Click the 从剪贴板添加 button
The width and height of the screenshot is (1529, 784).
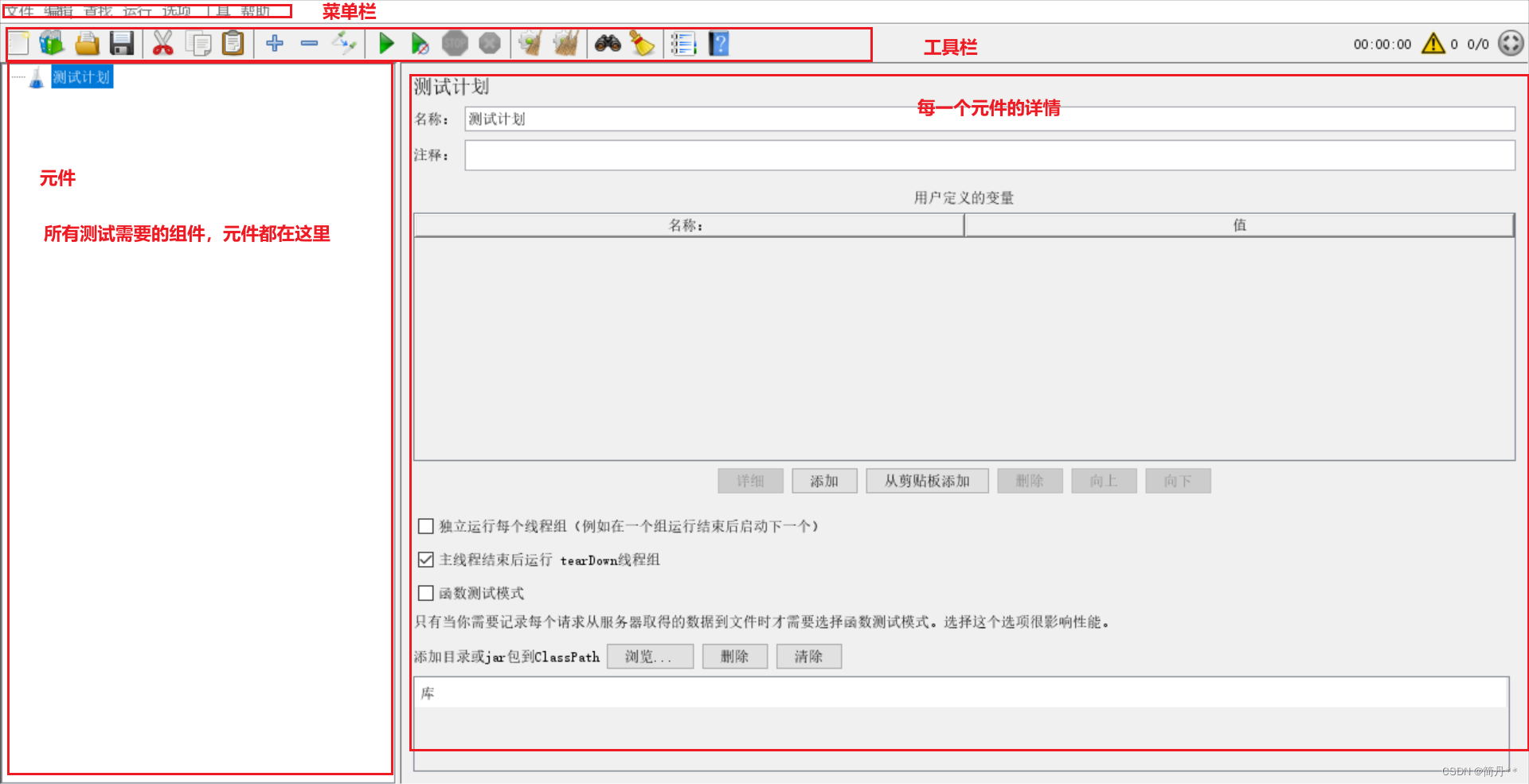click(927, 481)
